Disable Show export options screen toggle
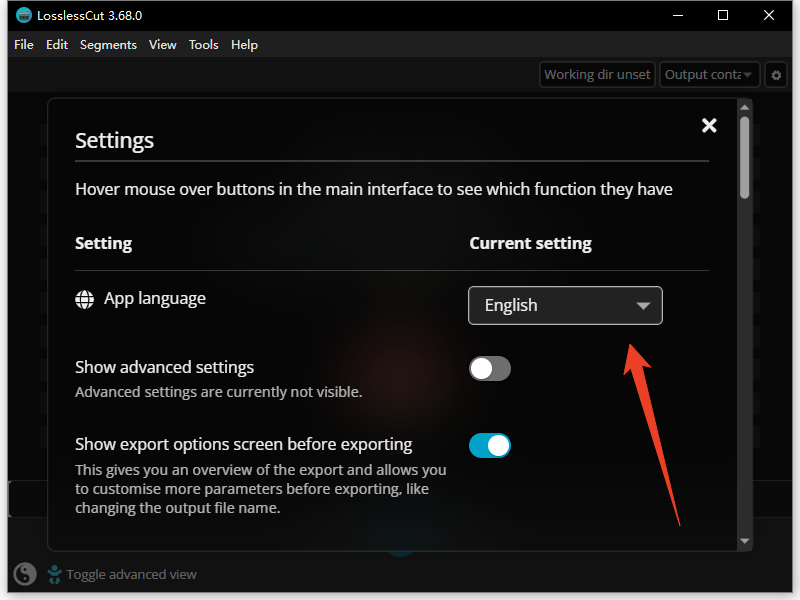 (x=490, y=446)
